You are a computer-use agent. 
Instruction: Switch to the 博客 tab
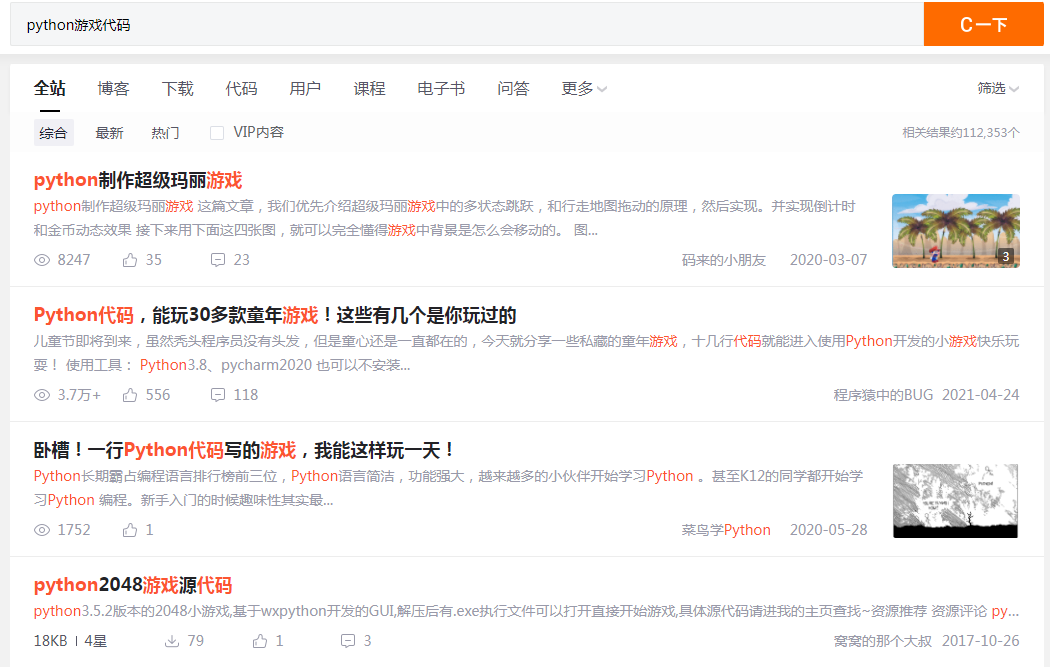pos(113,88)
